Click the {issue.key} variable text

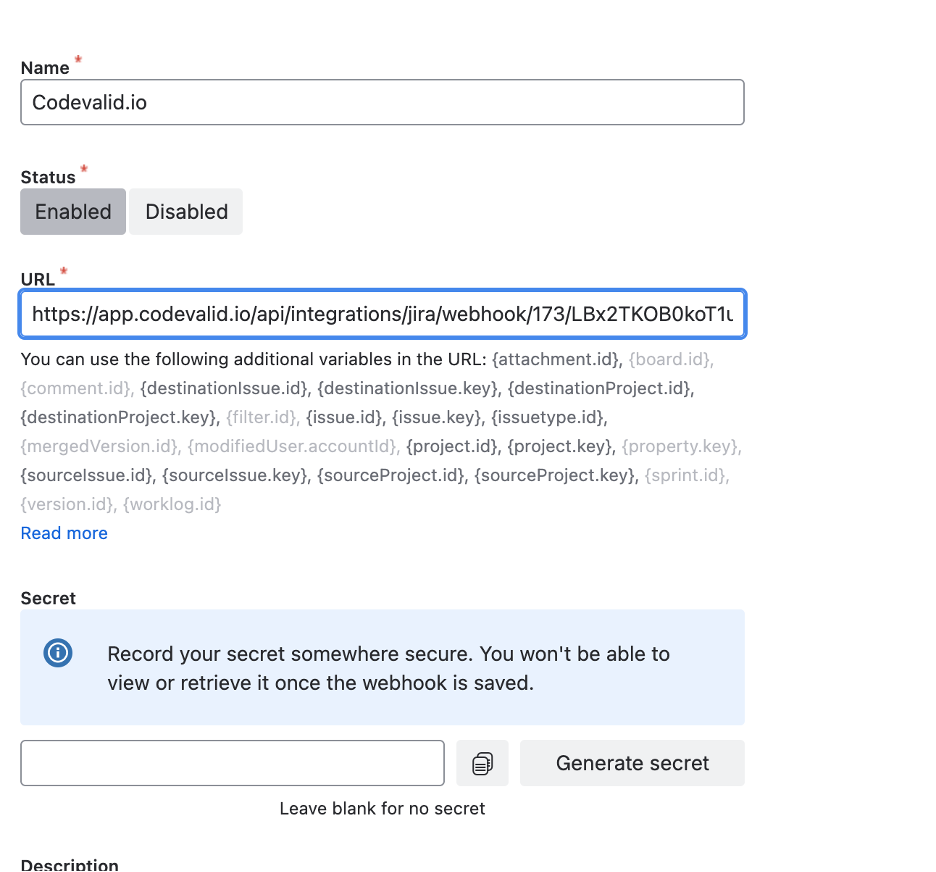(x=436, y=417)
